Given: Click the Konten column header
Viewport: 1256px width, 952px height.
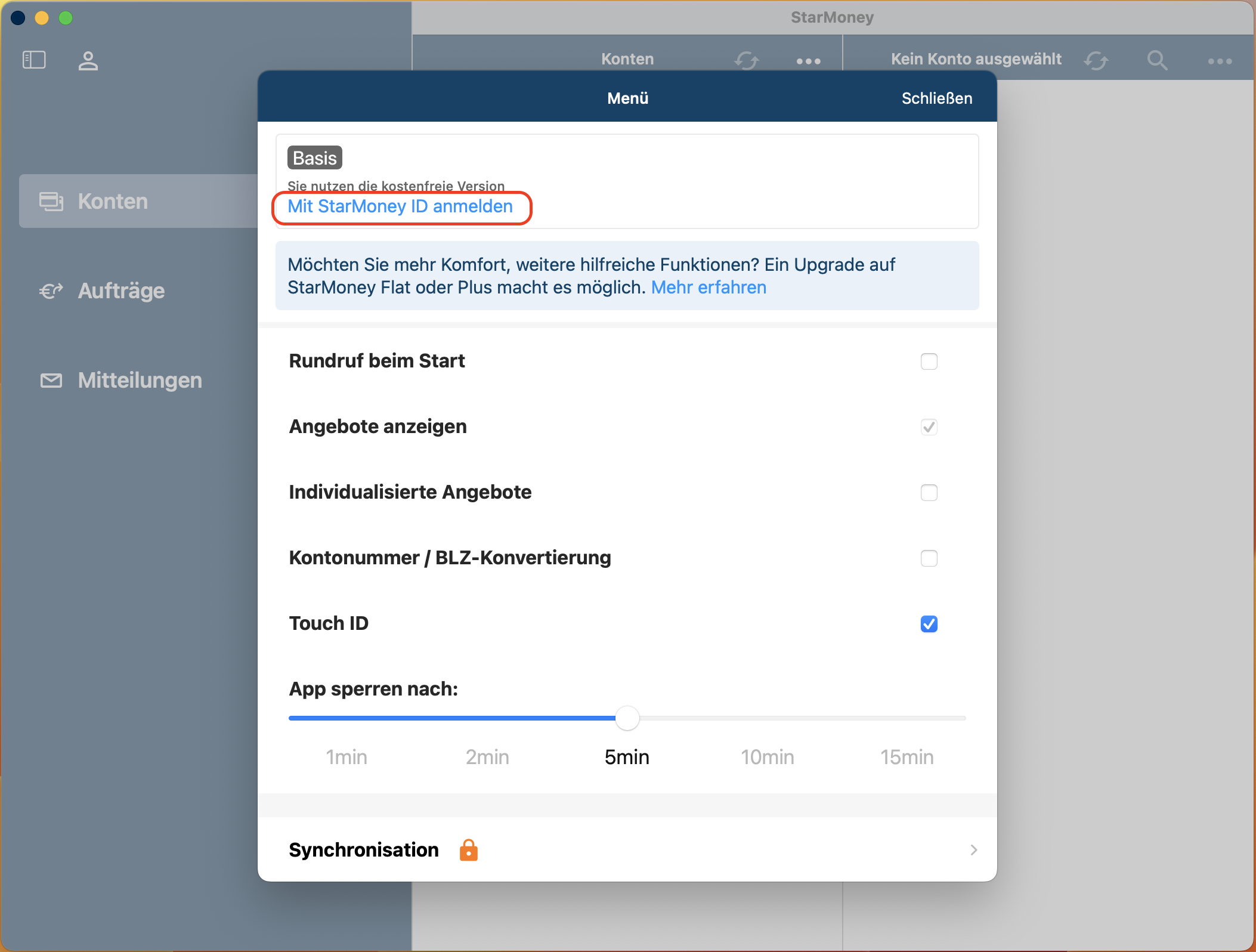Looking at the screenshot, I should tap(627, 59).
